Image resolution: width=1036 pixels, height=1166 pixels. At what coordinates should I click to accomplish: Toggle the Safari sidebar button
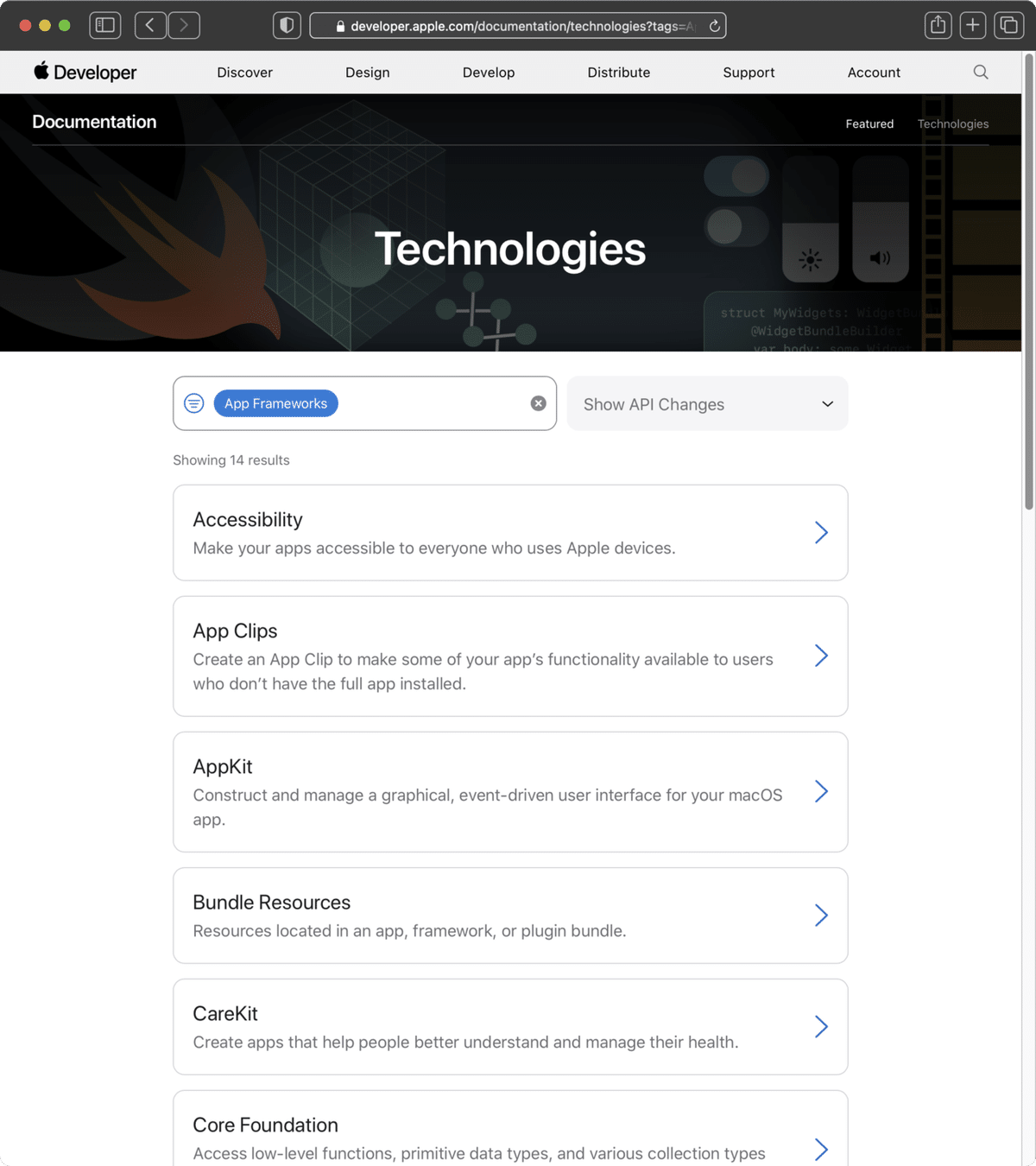(x=105, y=25)
